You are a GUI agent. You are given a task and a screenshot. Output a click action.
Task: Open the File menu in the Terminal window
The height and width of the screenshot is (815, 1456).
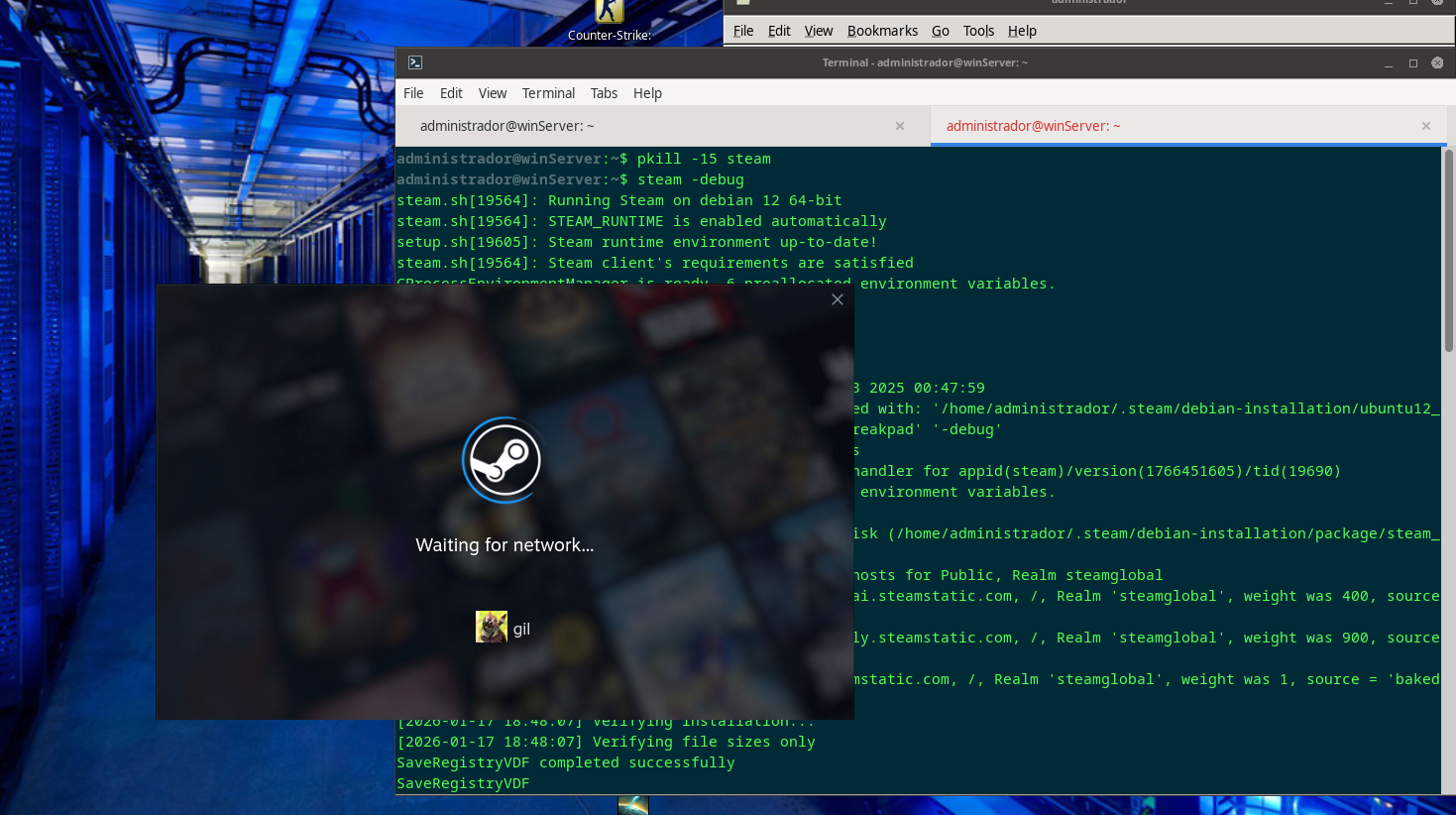(x=413, y=93)
